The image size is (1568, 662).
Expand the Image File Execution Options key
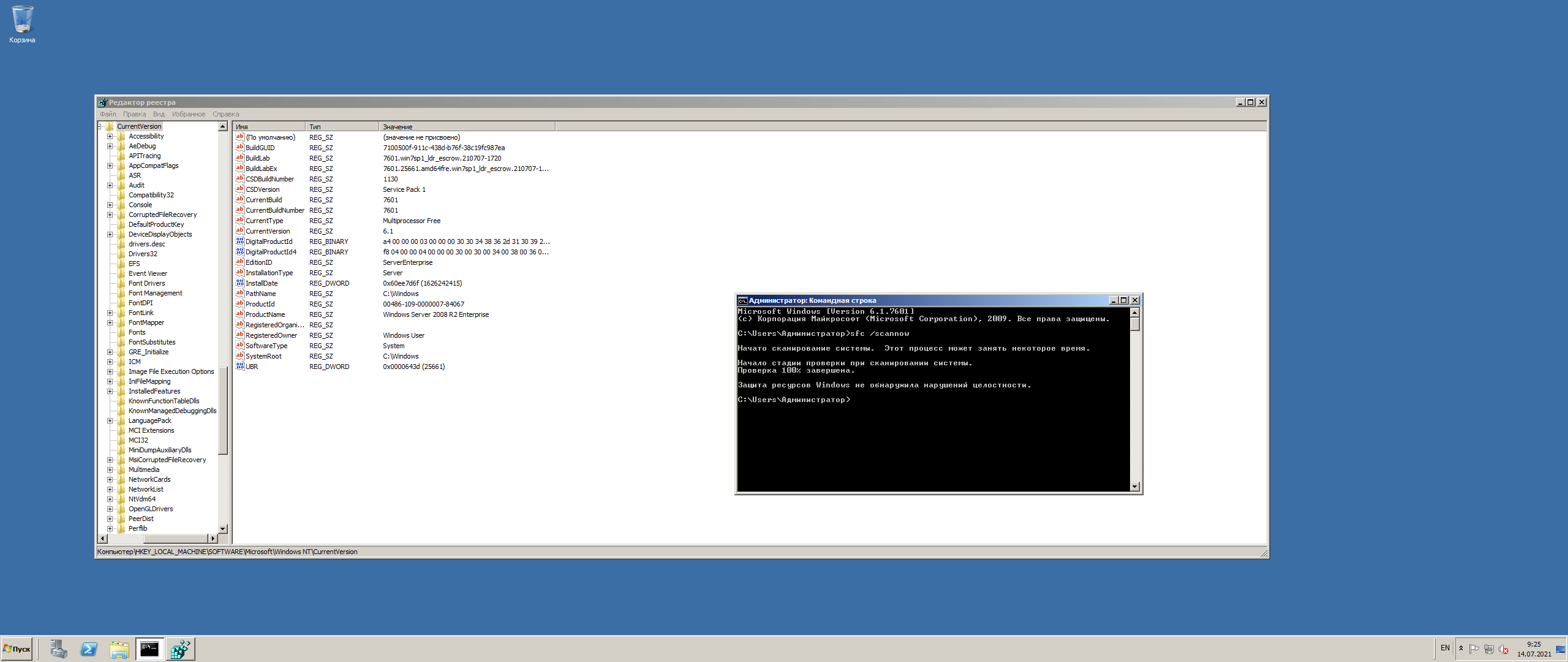[110, 371]
